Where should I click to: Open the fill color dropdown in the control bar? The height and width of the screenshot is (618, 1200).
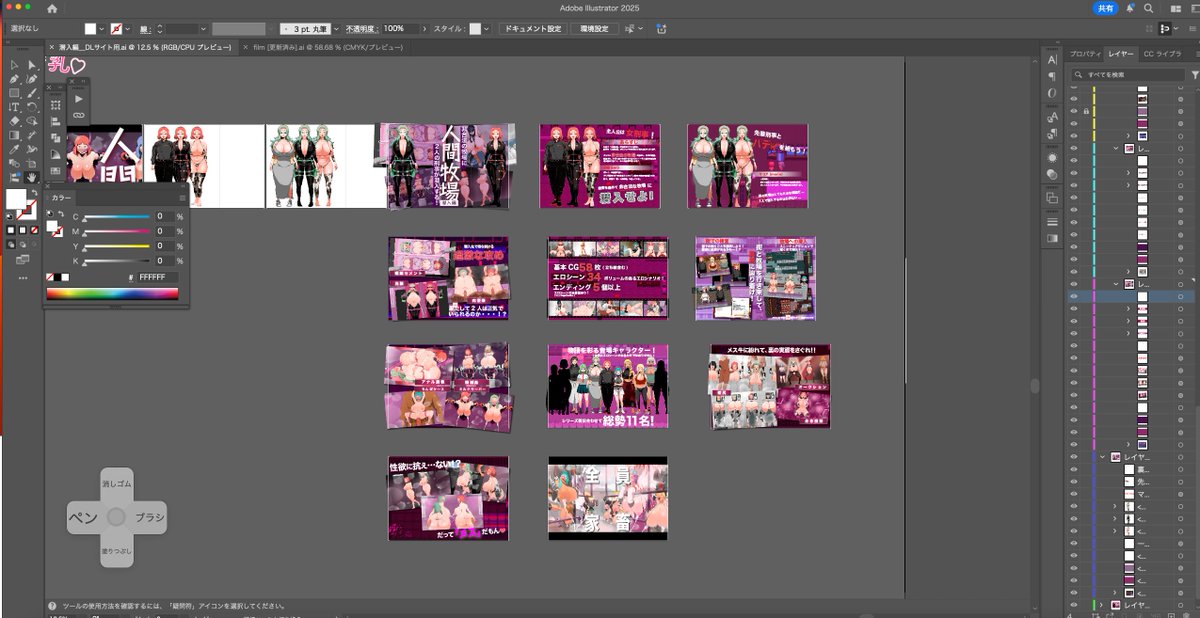[x=102, y=29]
